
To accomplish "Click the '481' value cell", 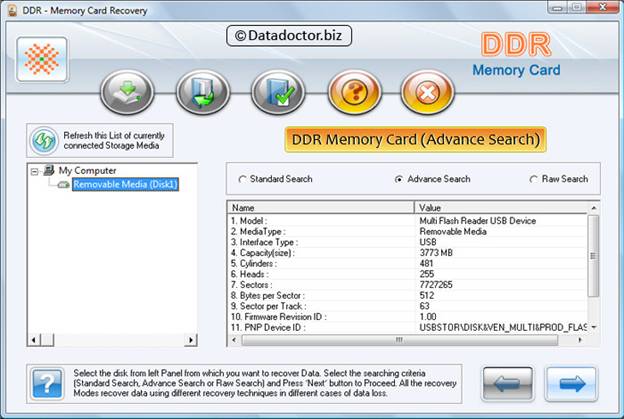I will (x=426, y=263).
